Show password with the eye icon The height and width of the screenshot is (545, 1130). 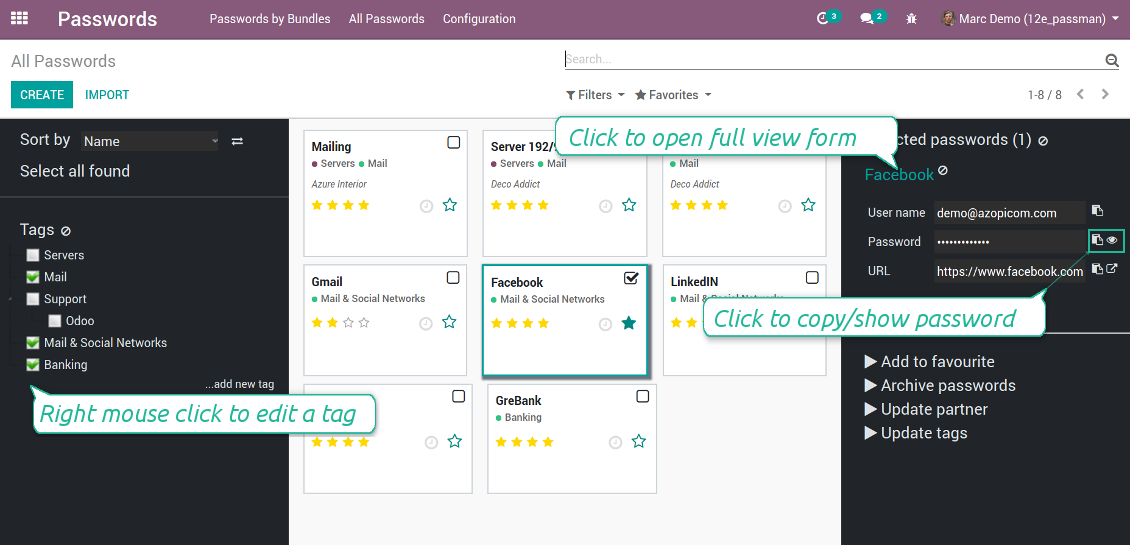(x=1112, y=241)
